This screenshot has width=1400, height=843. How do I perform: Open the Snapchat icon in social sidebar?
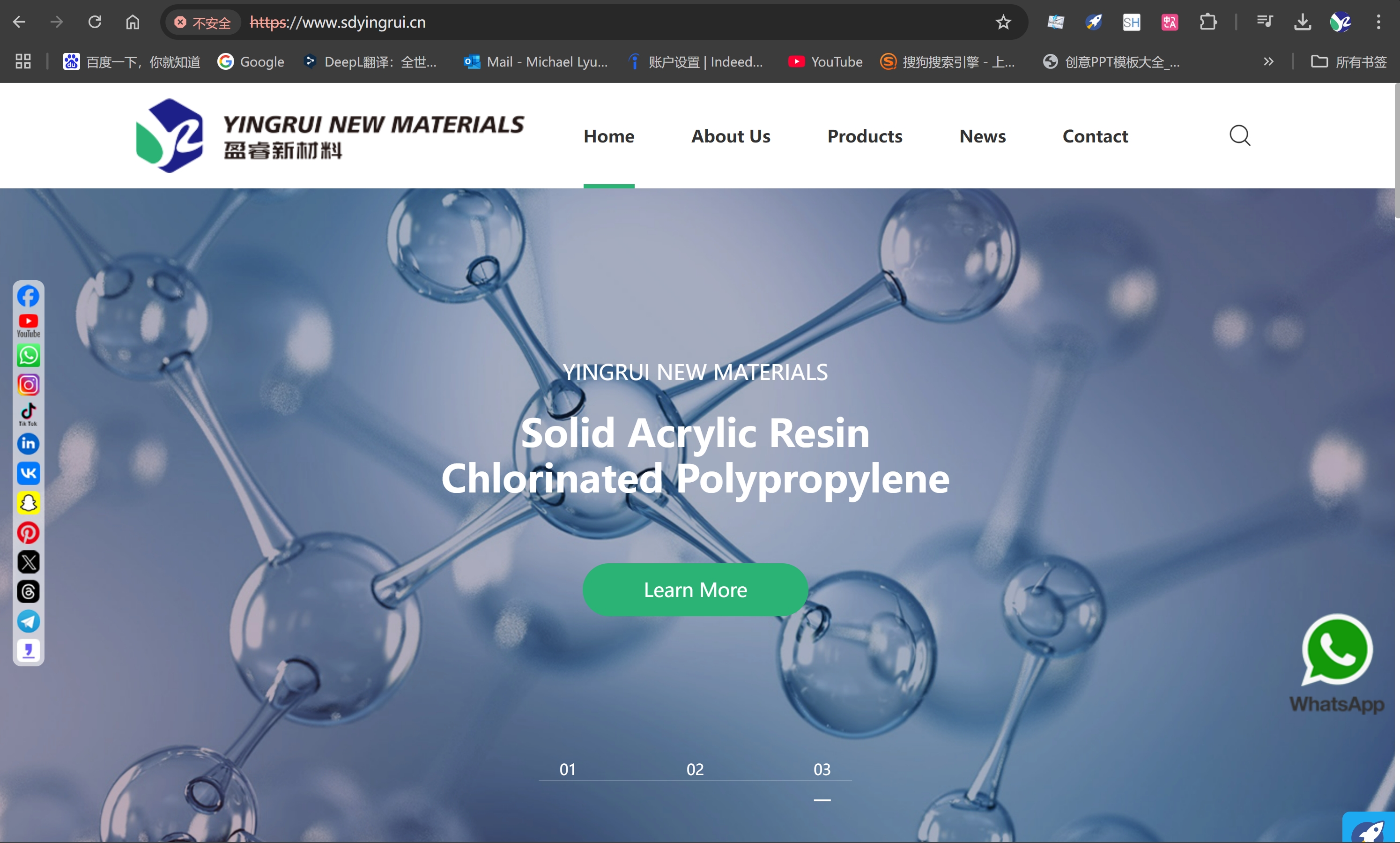point(29,503)
